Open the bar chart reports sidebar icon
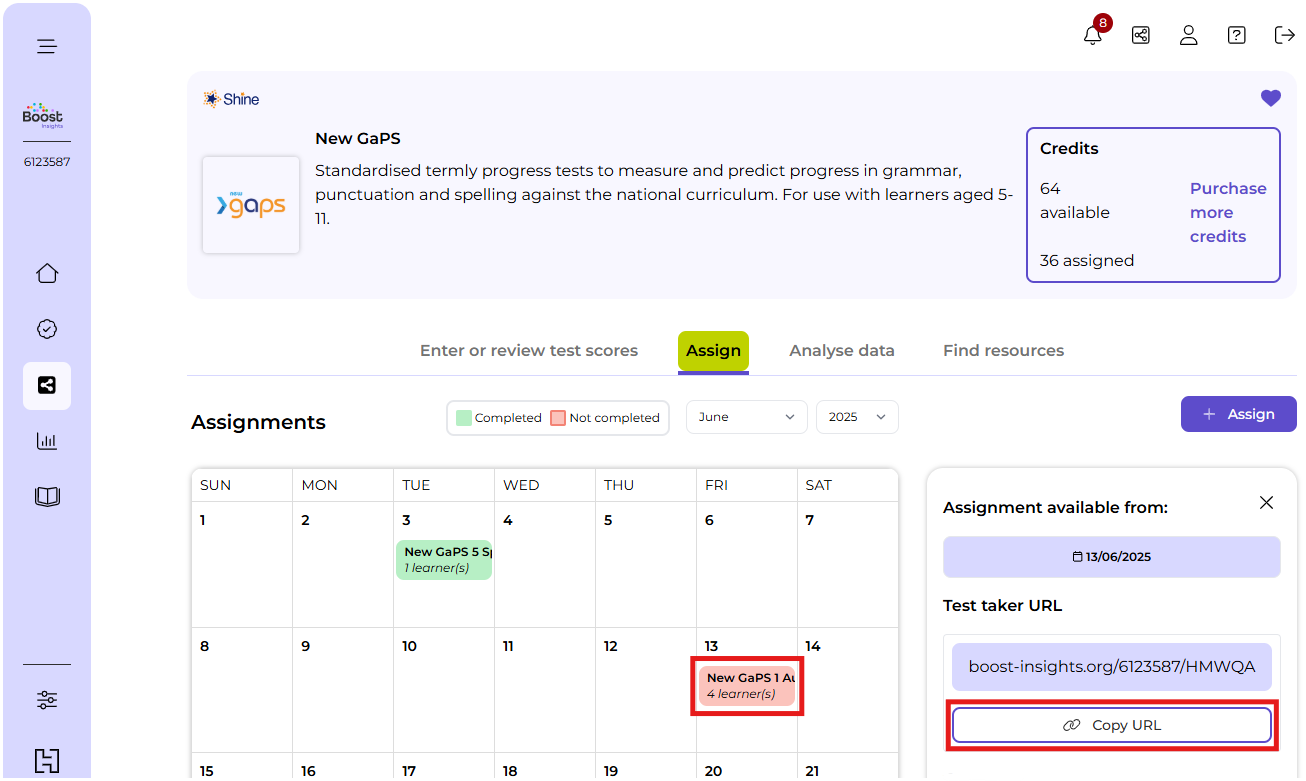This screenshot has height=781, width=1306. (47, 441)
